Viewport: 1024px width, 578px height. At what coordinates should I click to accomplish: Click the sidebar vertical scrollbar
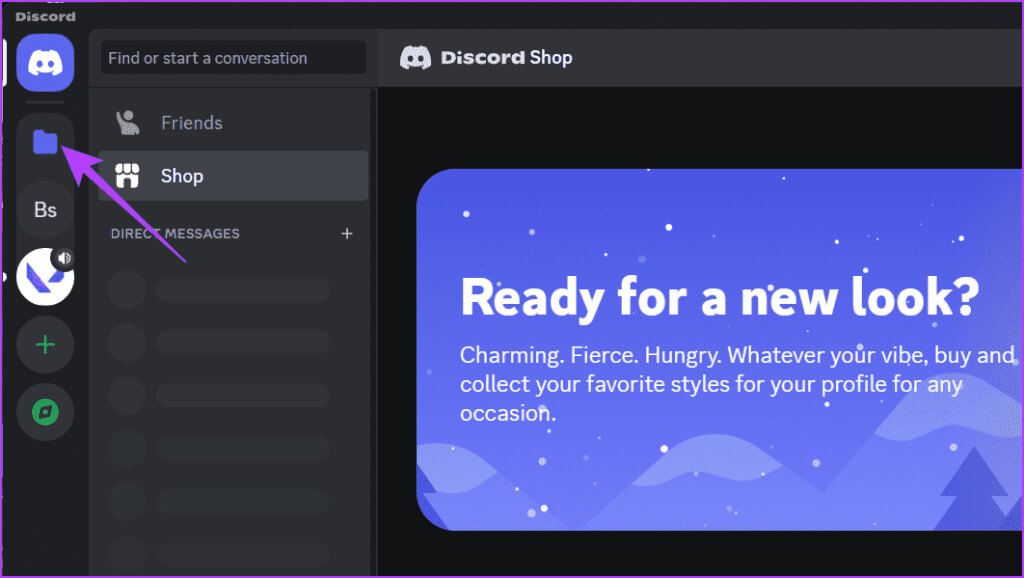tap(374, 333)
